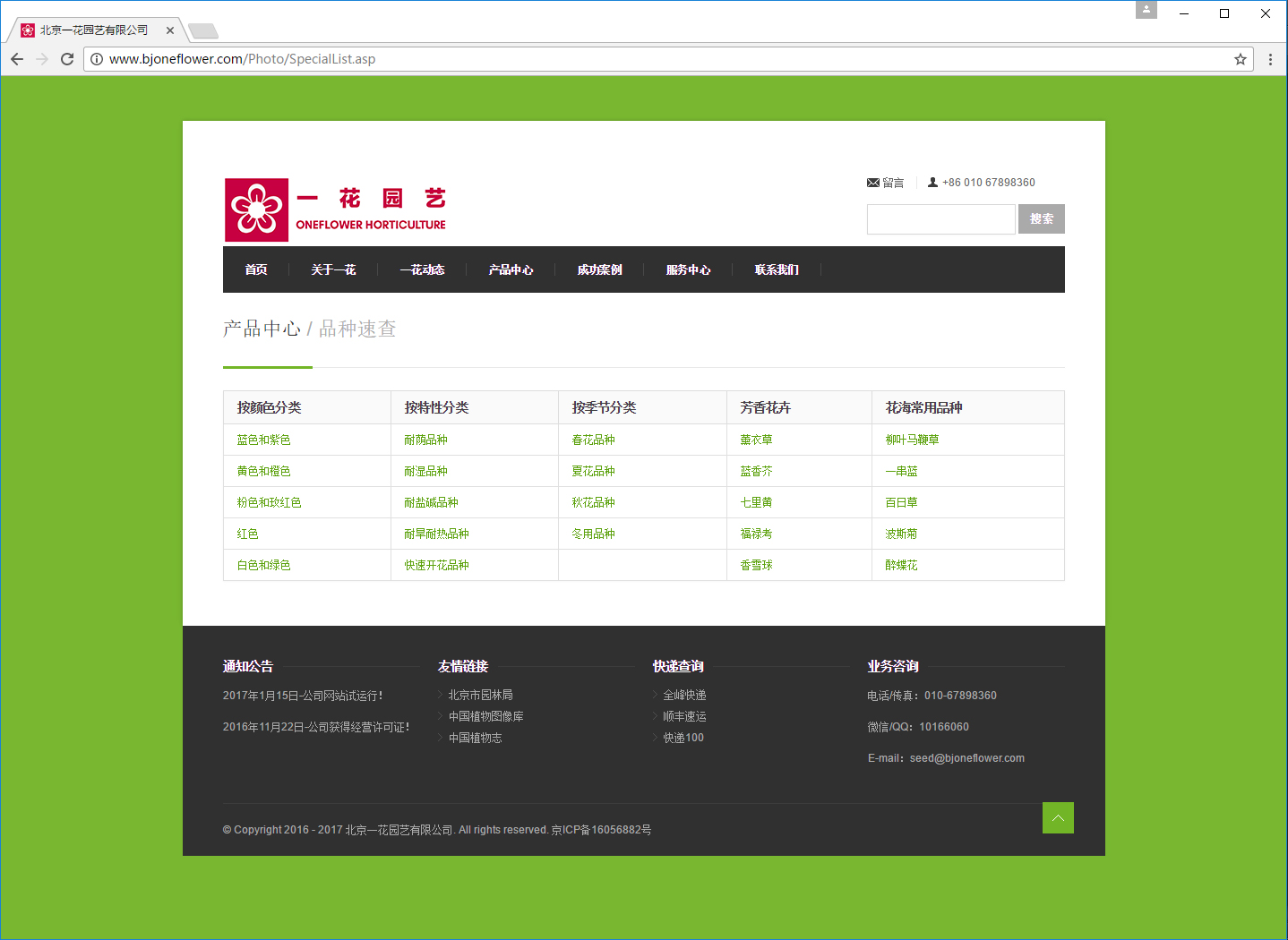Close the 北京一花园艺有限公司 browser tab
Screen dimensions: 1288x940
[170, 30]
